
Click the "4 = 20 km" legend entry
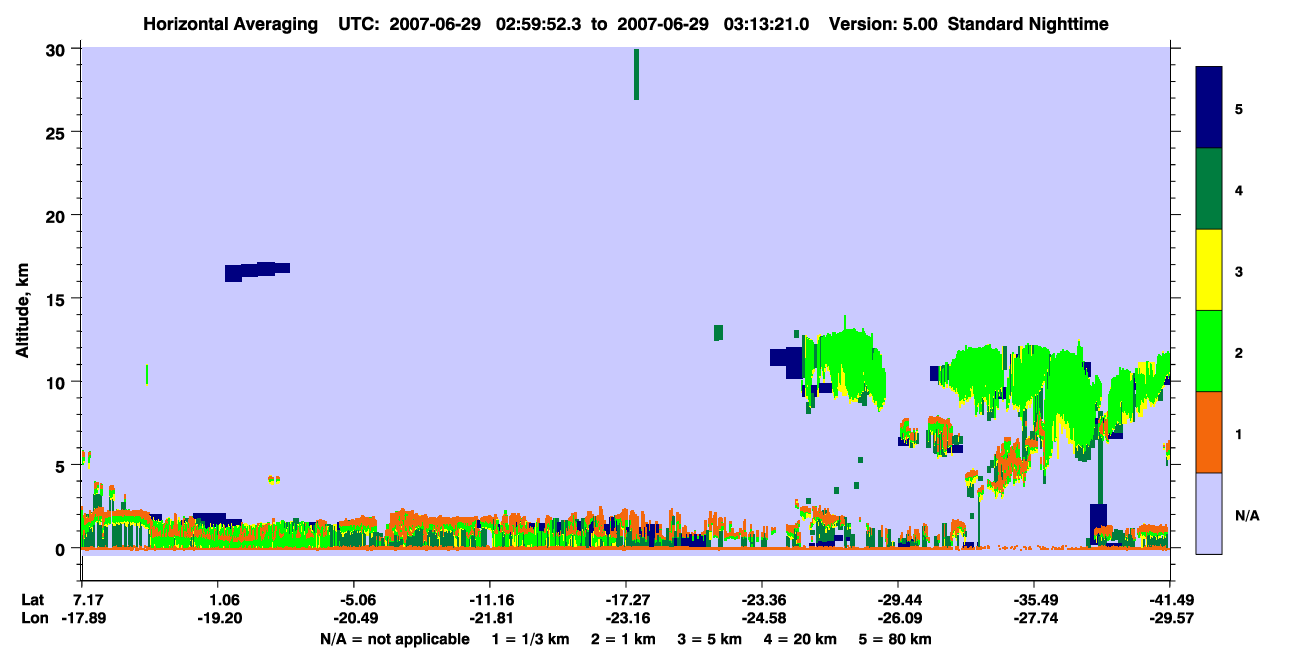[802, 639]
